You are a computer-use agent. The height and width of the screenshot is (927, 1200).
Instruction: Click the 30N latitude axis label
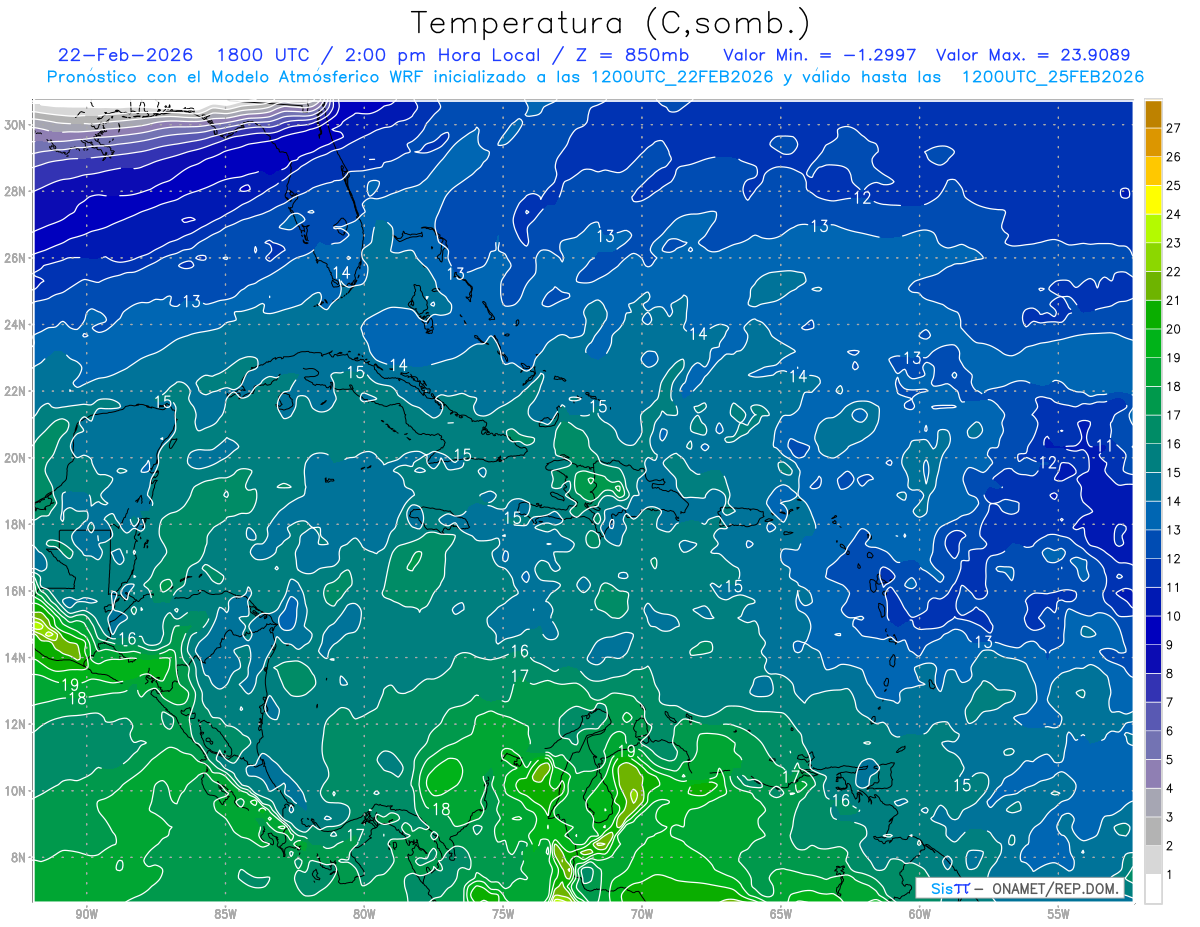(x=15, y=124)
